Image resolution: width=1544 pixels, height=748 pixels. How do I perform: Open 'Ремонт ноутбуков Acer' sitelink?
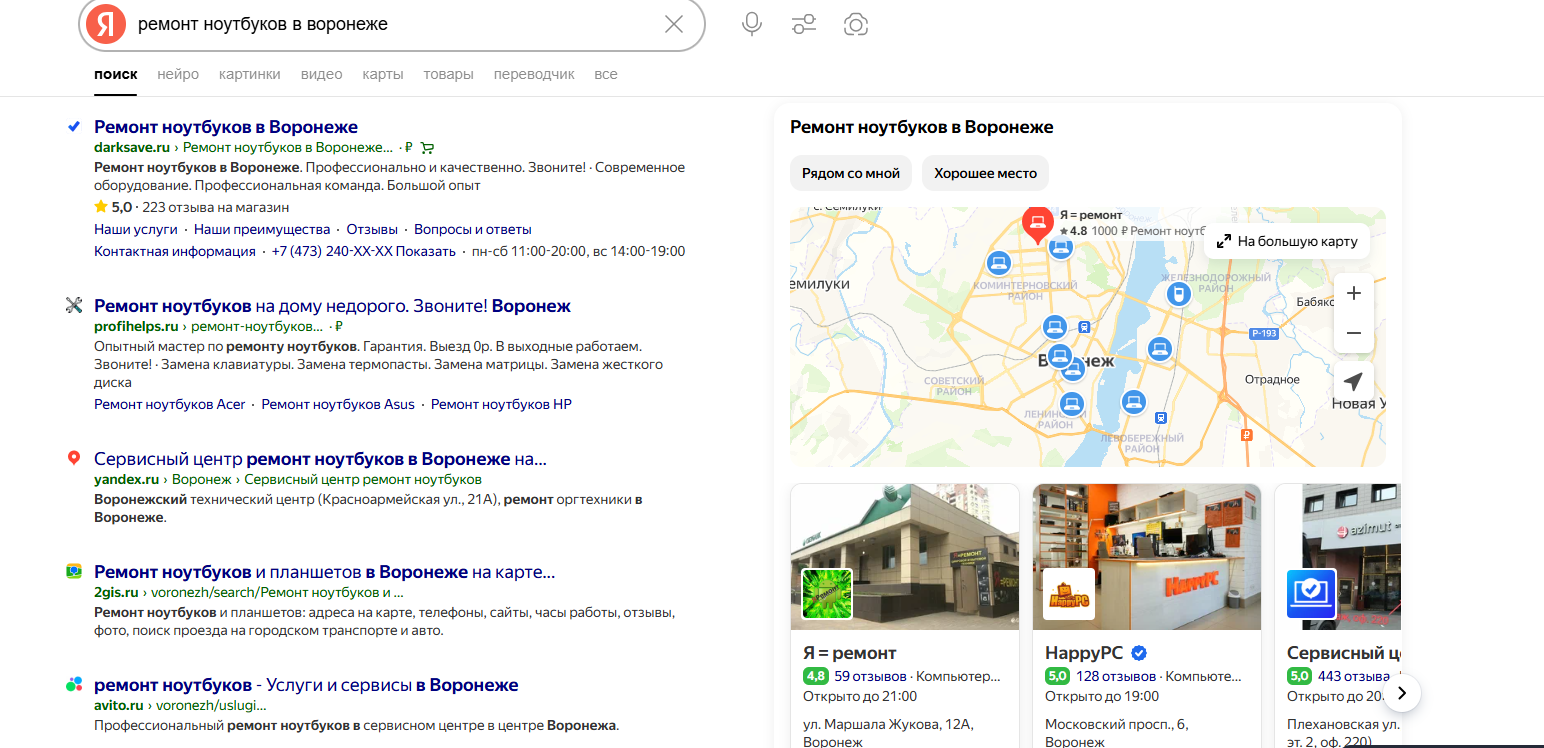click(169, 404)
